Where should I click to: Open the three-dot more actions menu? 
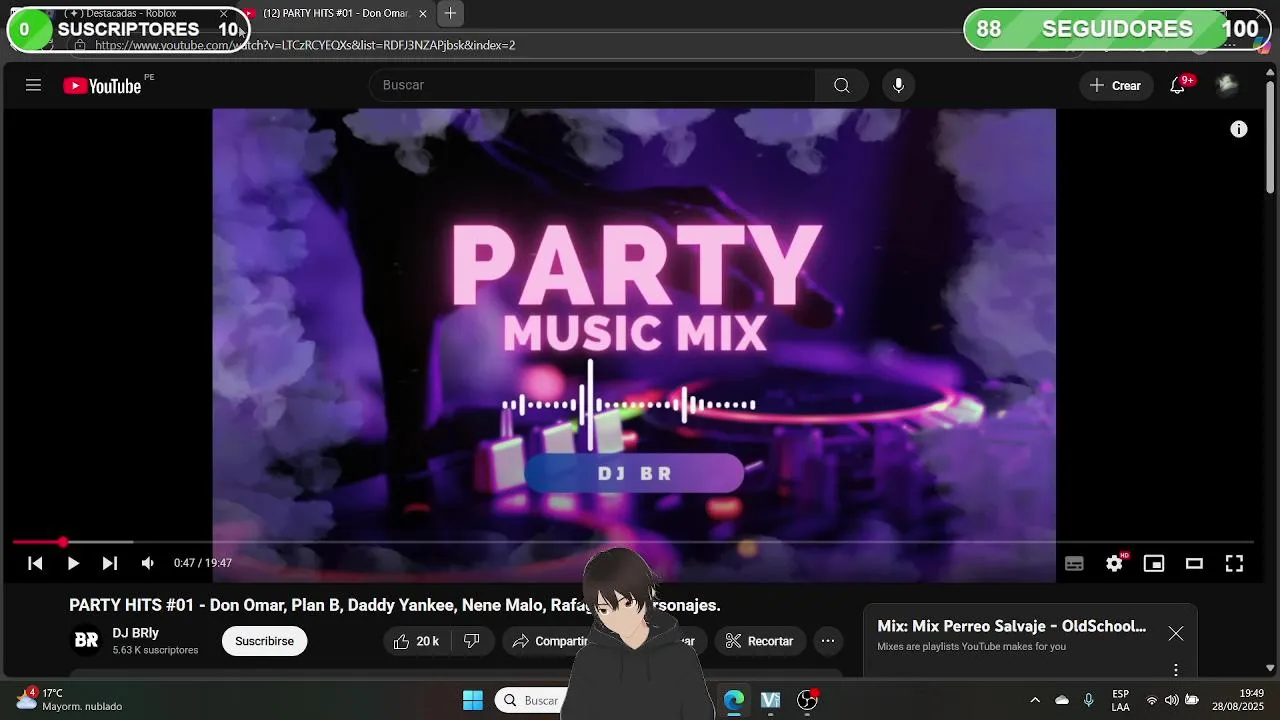click(x=828, y=641)
